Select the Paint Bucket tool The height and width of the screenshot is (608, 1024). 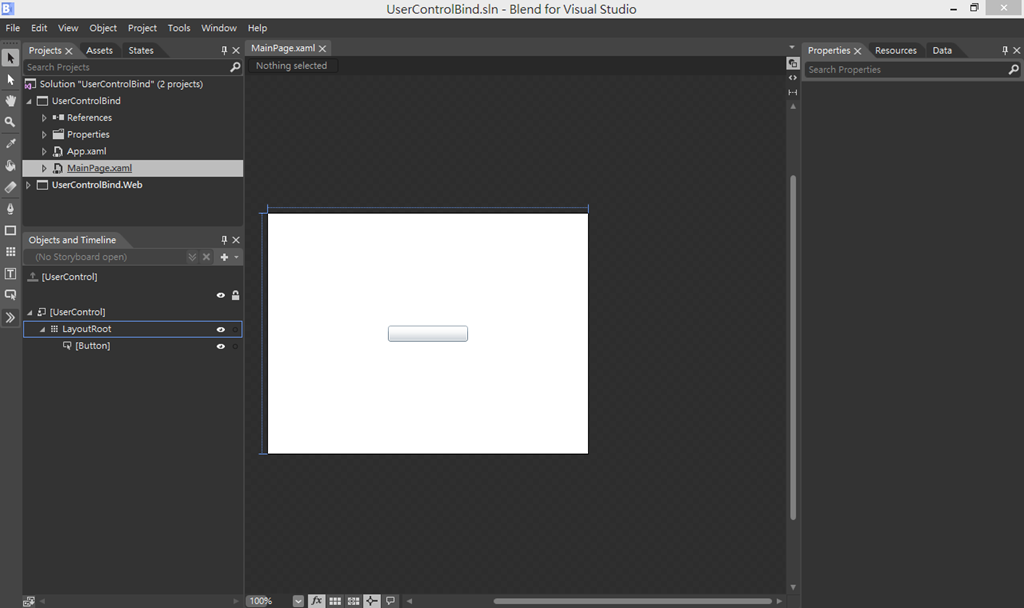click(10, 165)
